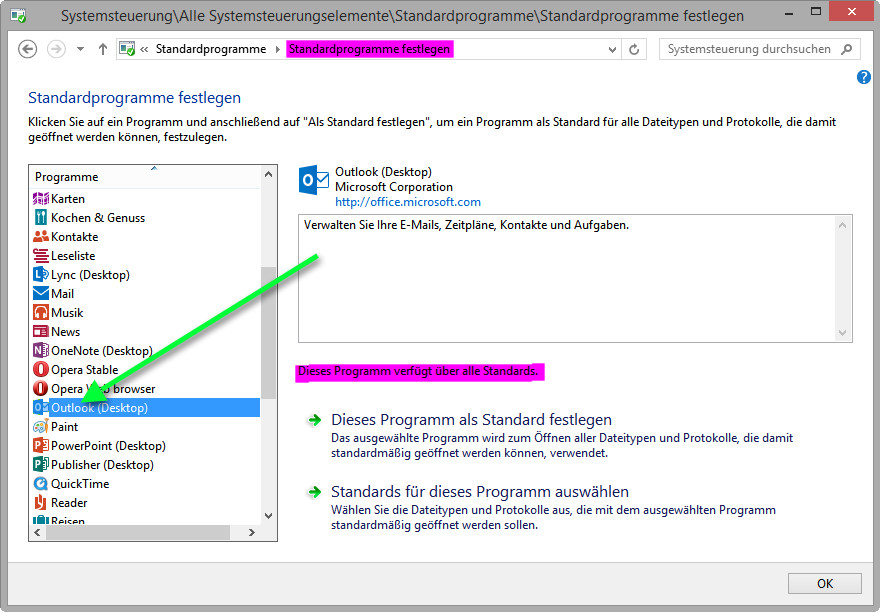881x613 pixels.
Task: Select Publisher (Desktop) entry text
Action: 102,465
